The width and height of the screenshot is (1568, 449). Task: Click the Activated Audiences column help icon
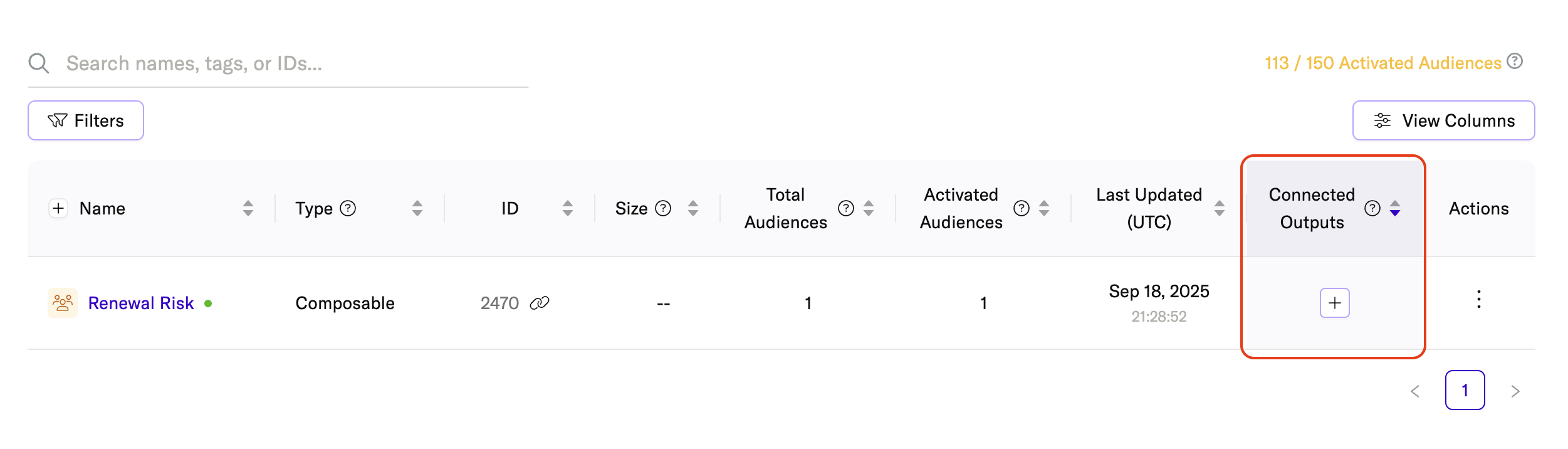pyautogui.click(x=1022, y=208)
